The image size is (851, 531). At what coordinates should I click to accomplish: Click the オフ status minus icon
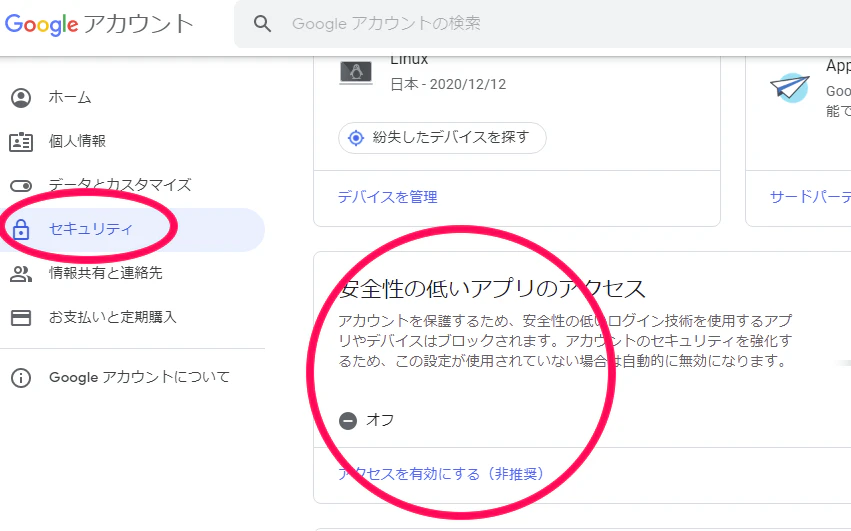click(348, 421)
